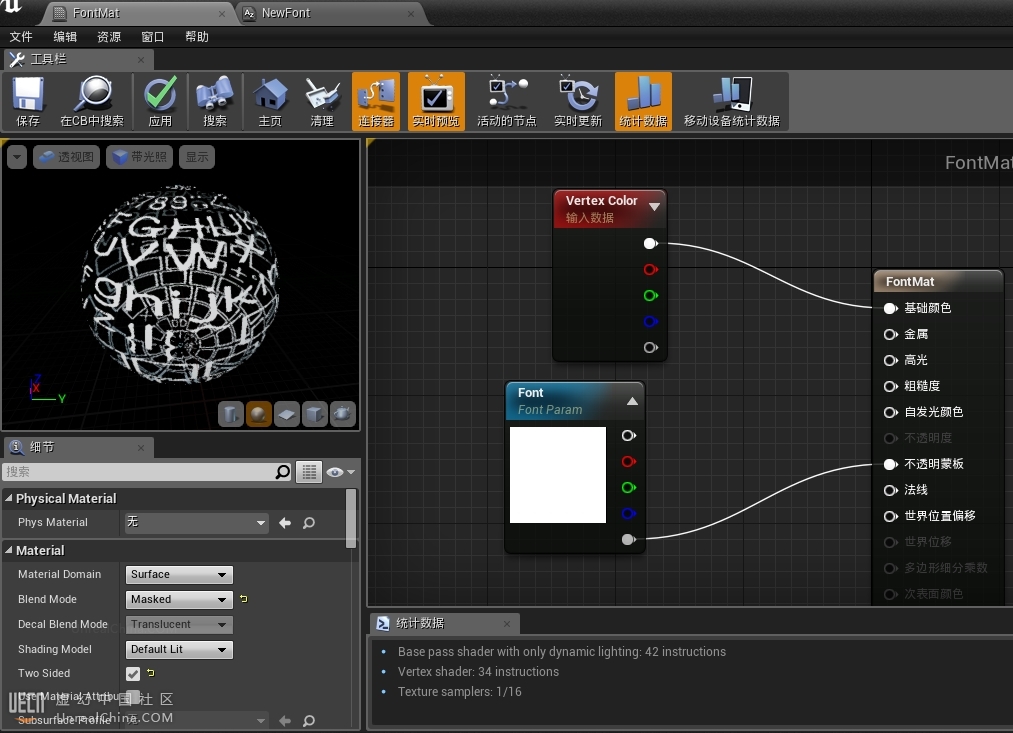The height and width of the screenshot is (733, 1013).
Task: Open the Material Domain dropdown showing Surface
Action: pyautogui.click(x=179, y=574)
